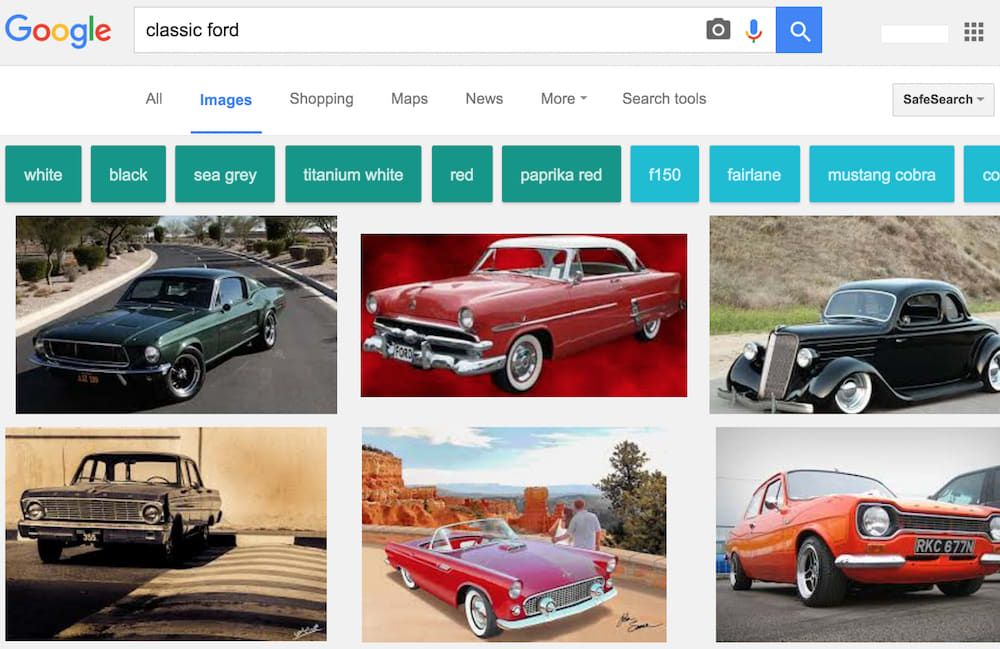Choose the sea grey filter chip
Image resolution: width=1000 pixels, height=649 pixels.
225,174
